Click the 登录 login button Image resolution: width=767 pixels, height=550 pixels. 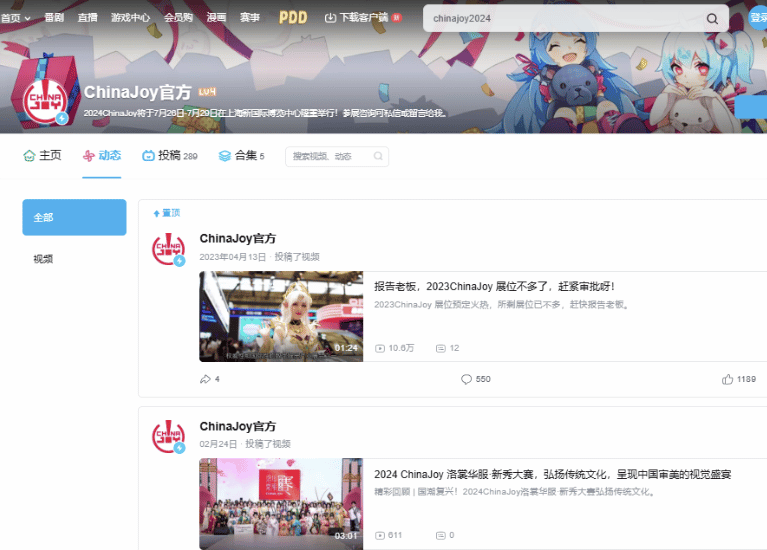pos(759,18)
